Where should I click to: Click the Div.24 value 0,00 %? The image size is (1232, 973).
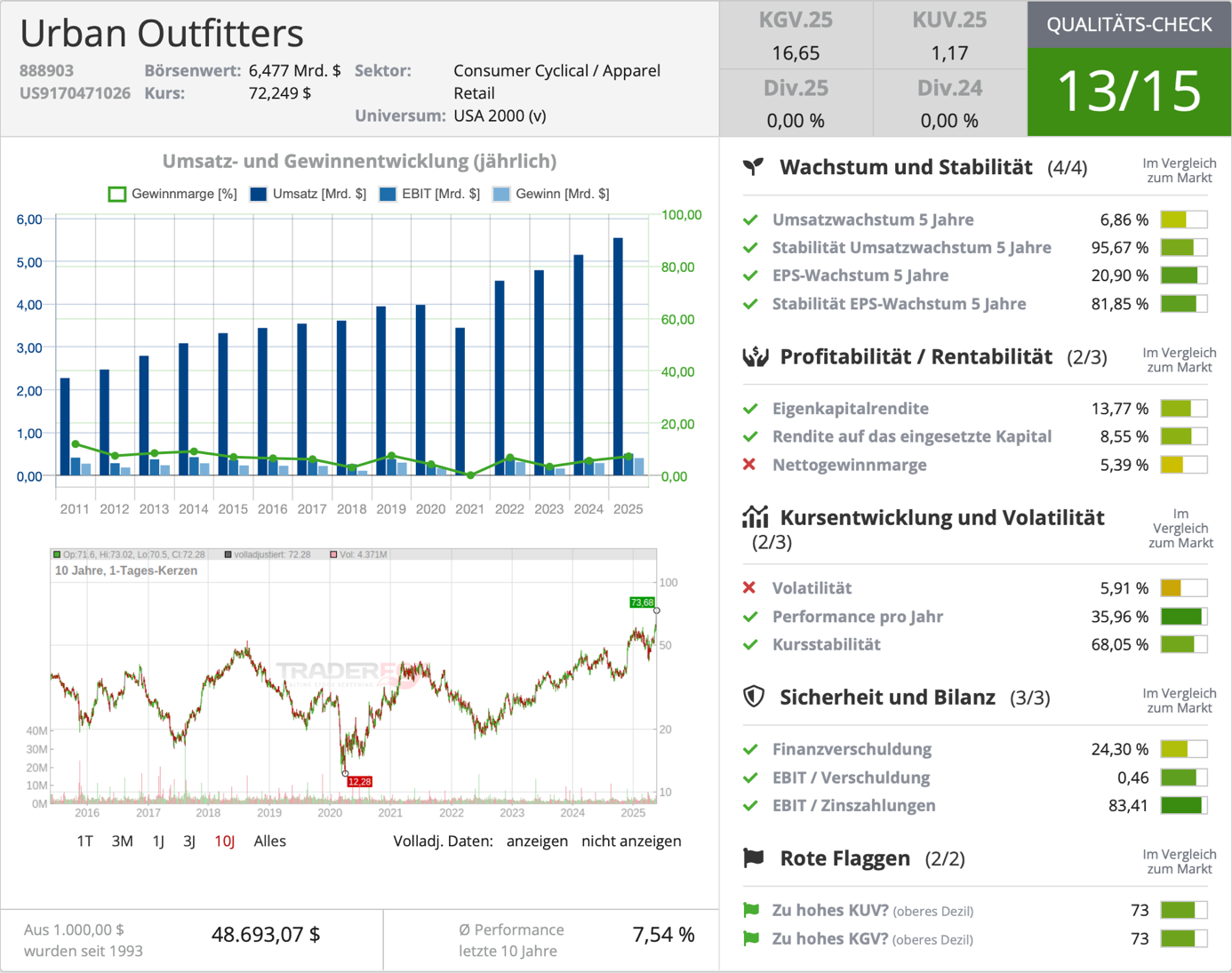point(949,121)
